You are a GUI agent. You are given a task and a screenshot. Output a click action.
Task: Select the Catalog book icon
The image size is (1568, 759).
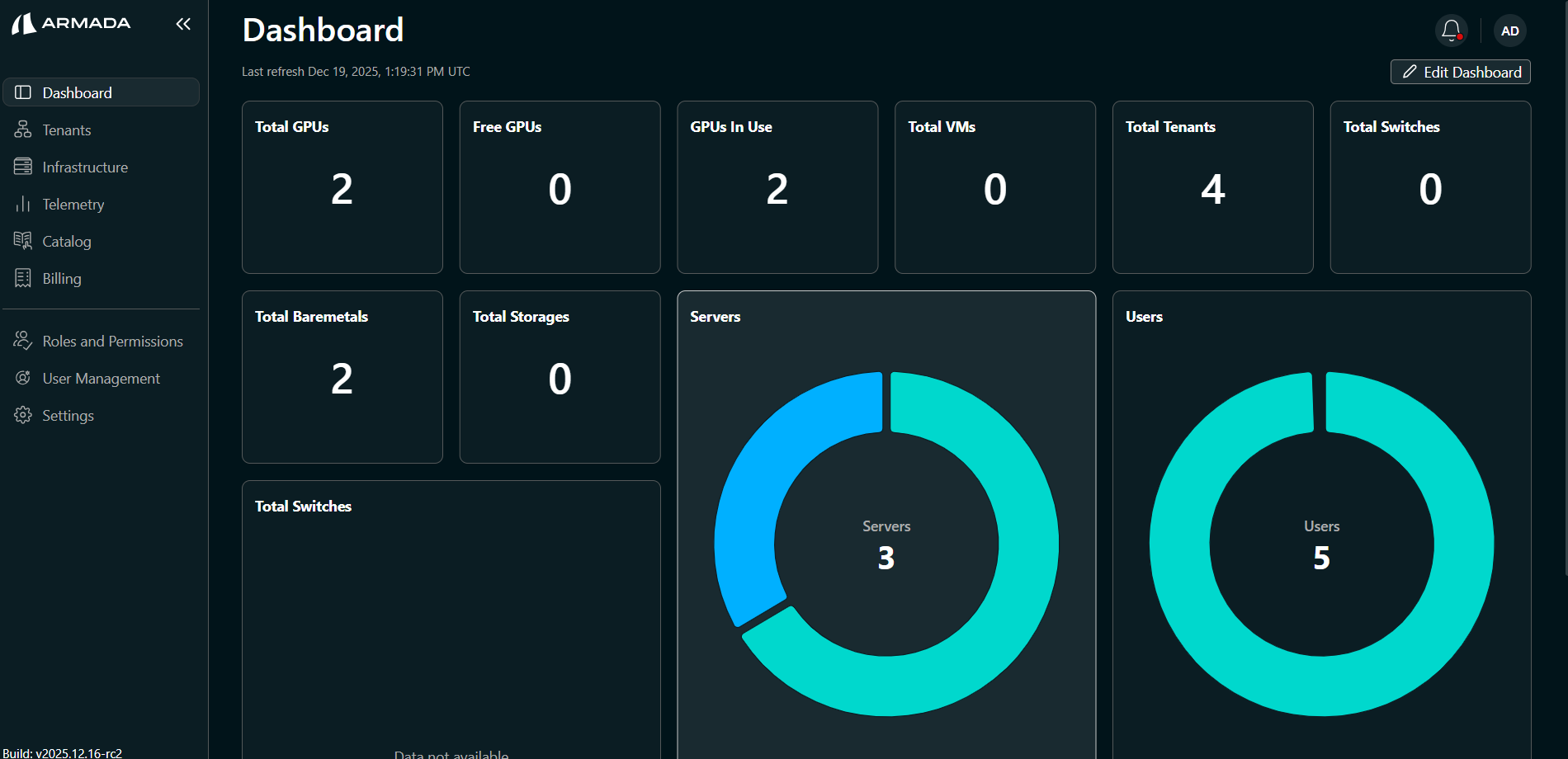click(23, 240)
